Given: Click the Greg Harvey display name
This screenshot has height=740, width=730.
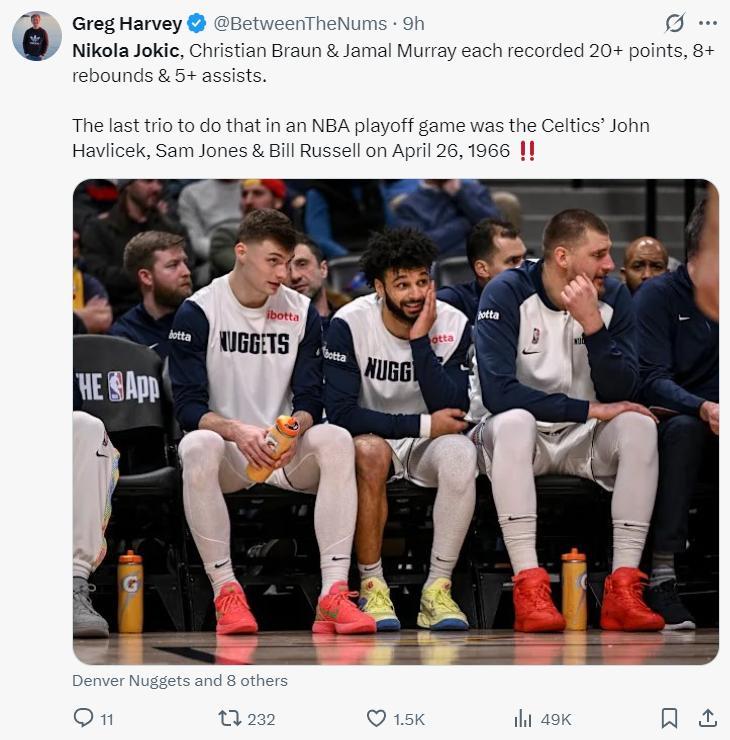Looking at the screenshot, I should coord(127,24).
